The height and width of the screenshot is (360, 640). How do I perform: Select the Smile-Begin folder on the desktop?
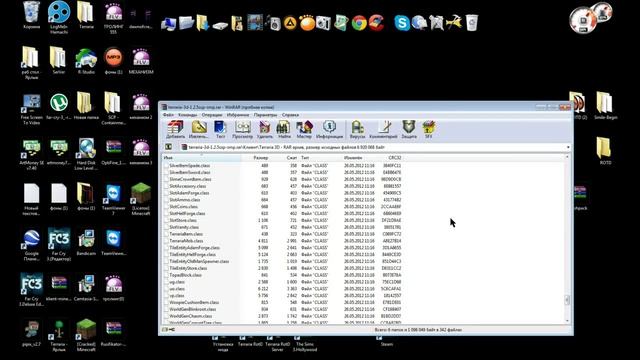click(x=605, y=106)
